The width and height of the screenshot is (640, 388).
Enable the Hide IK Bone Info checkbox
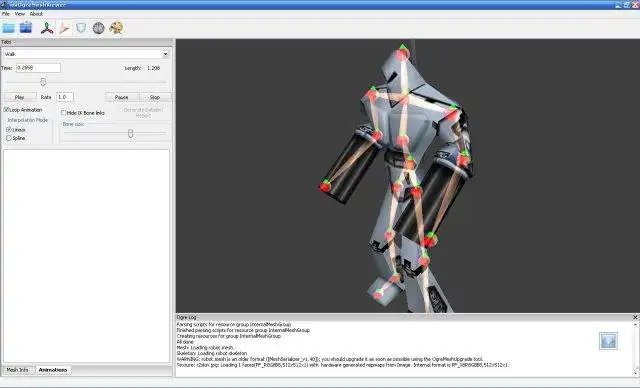click(x=63, y=113)
